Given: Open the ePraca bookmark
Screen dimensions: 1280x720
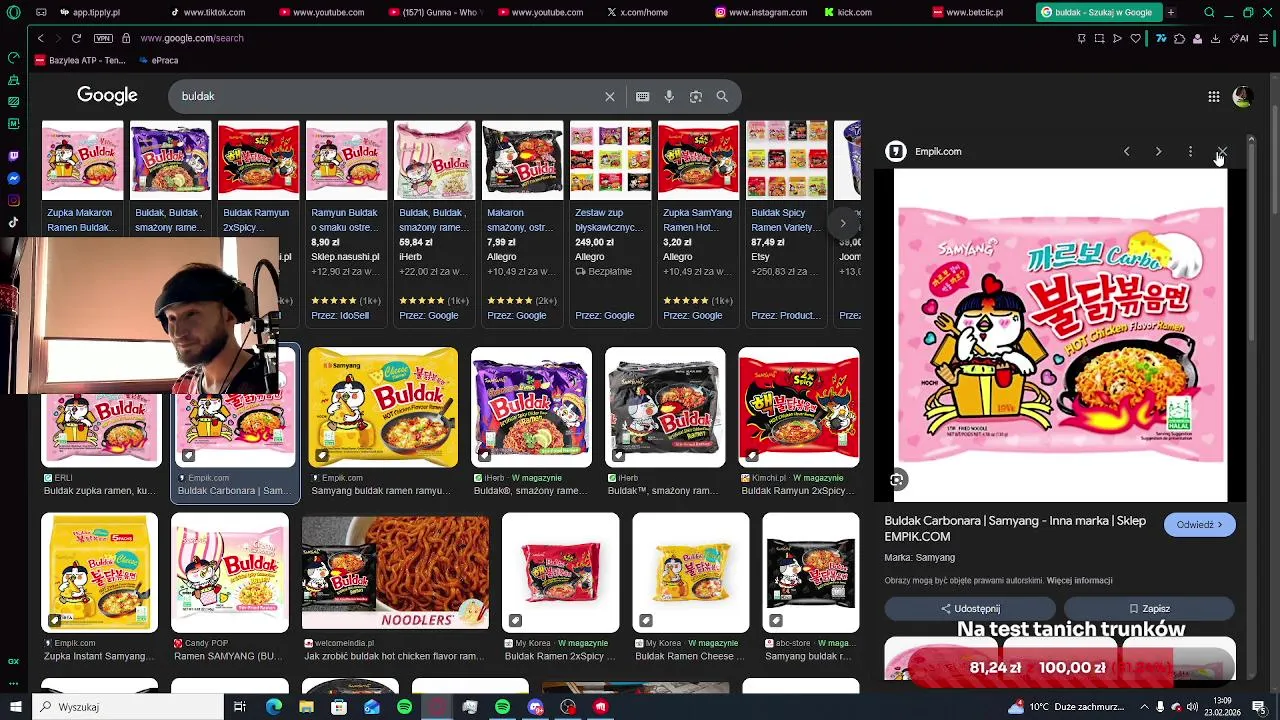Looking at the screenshot, I should pos(158,60).
